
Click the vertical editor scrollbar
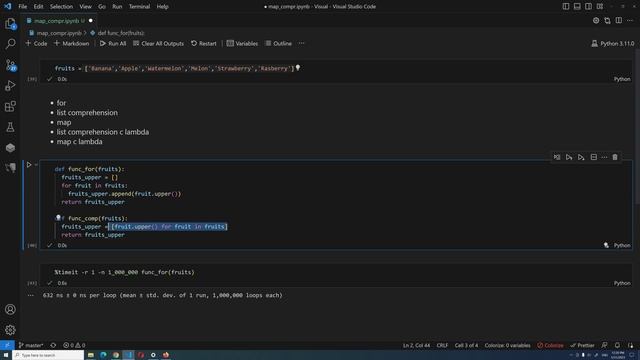pyautogui.click(x=637, y=127)
